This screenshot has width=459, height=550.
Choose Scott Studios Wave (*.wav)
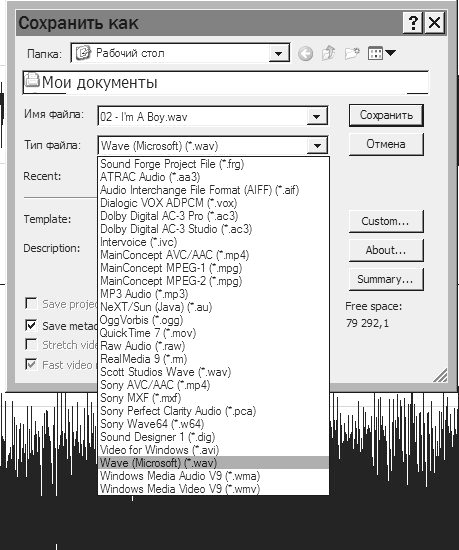pyautogui.click(x=213, y=372)
